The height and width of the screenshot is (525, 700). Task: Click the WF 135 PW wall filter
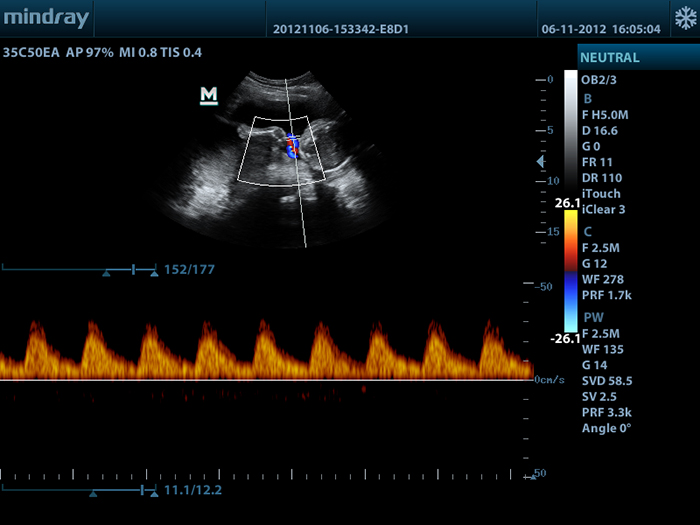(x=603, y=349)
